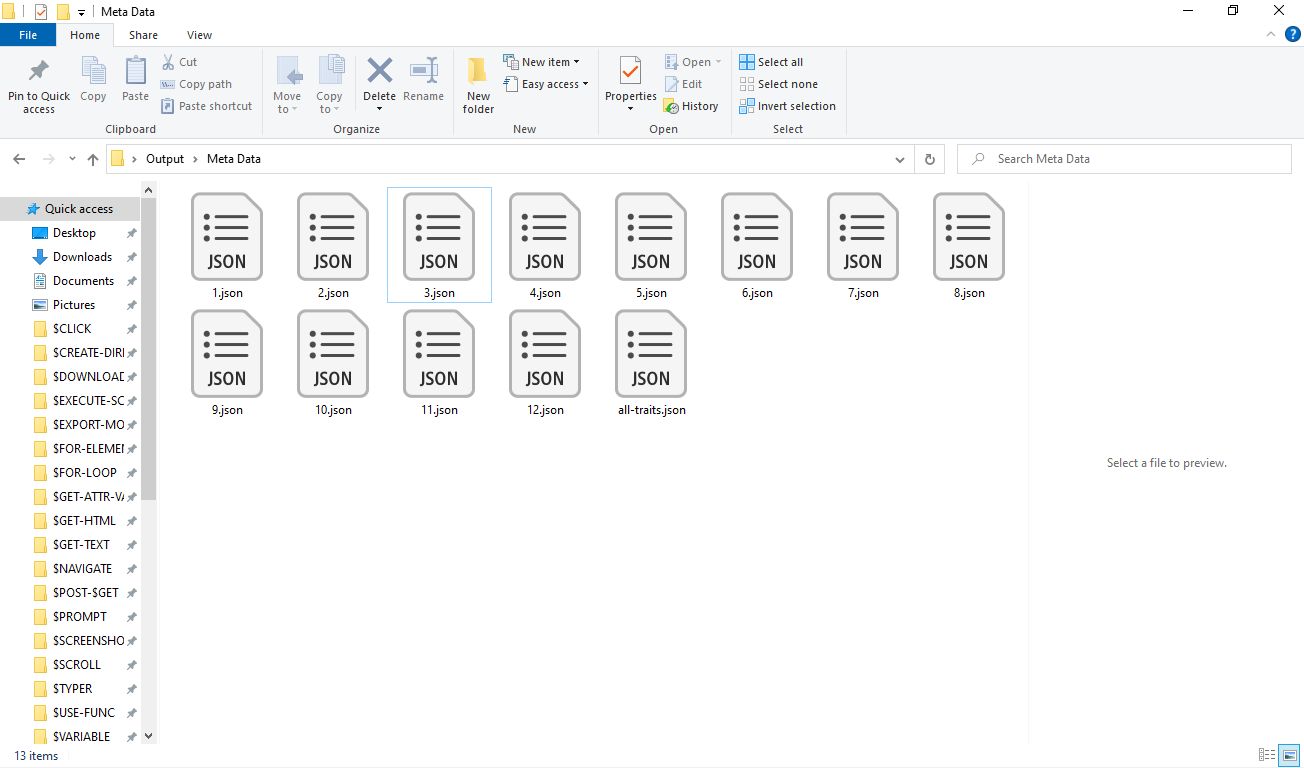This screenshot has width=1304, height=768.
Task: Click Invert selection
Action: [x=787, y=106]
